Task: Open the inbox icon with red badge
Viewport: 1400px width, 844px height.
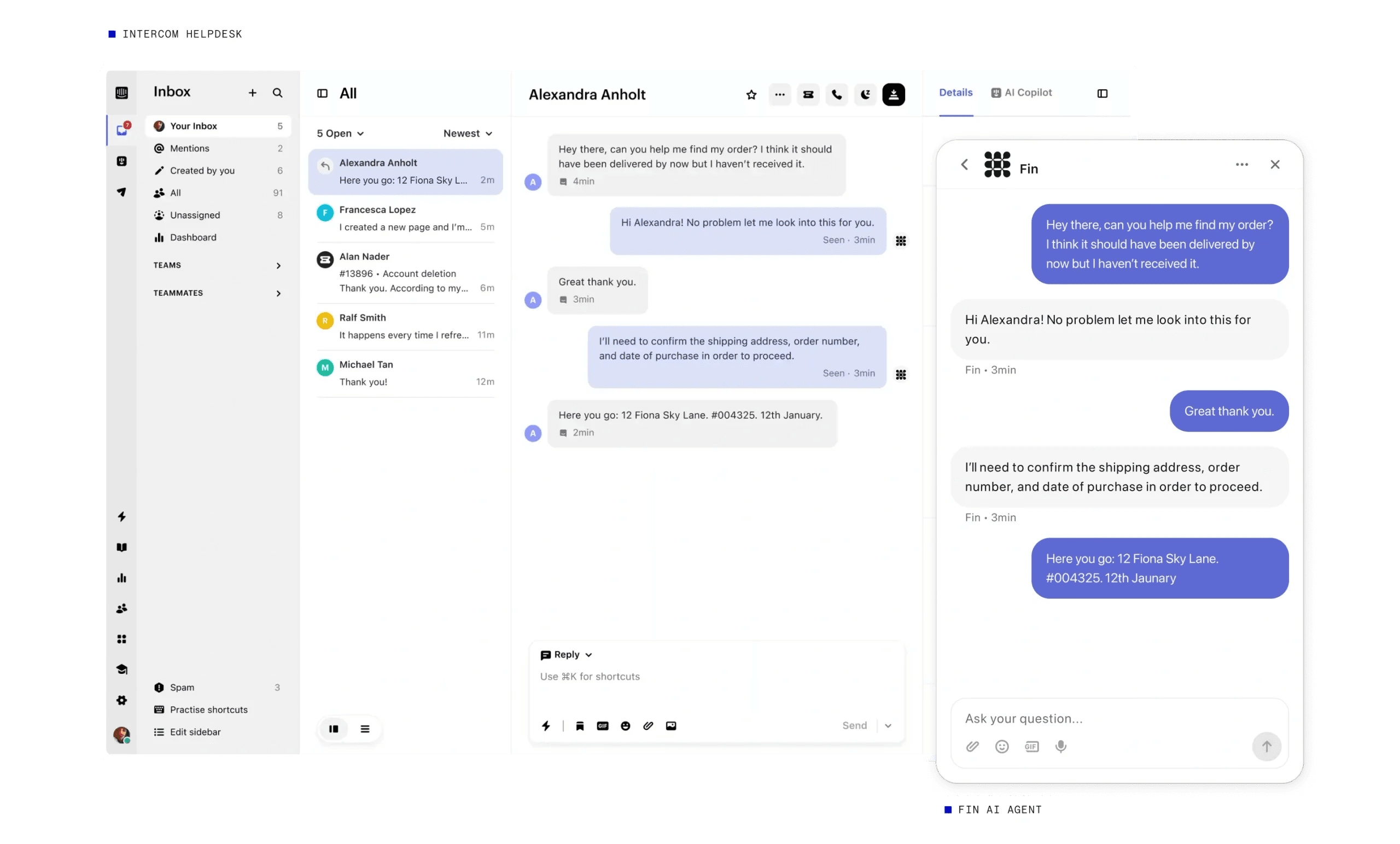Action: (122, 130)
